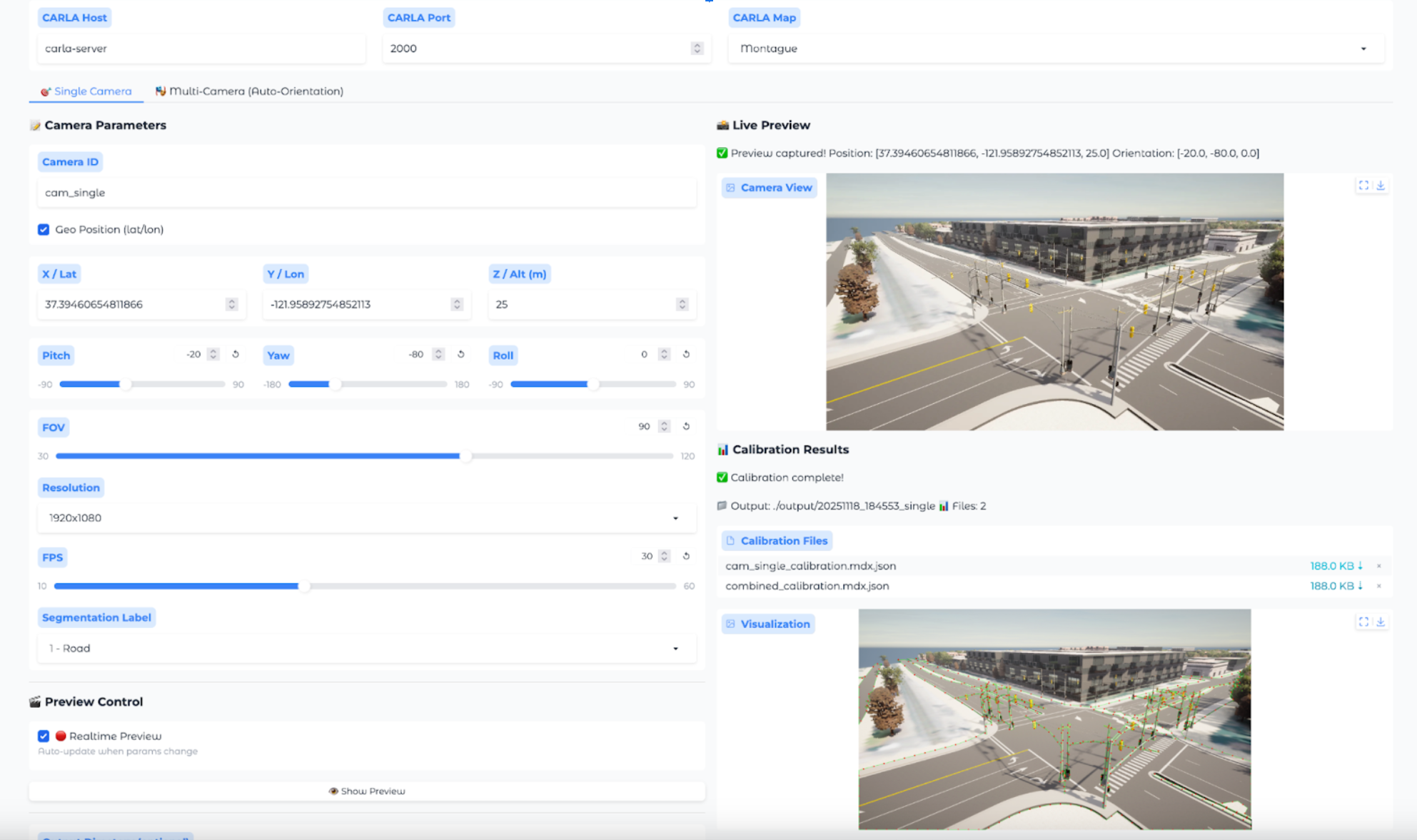Increment the CARLA Port stepper
Viewport: 1417px width, 840px height.
[697, 45]
